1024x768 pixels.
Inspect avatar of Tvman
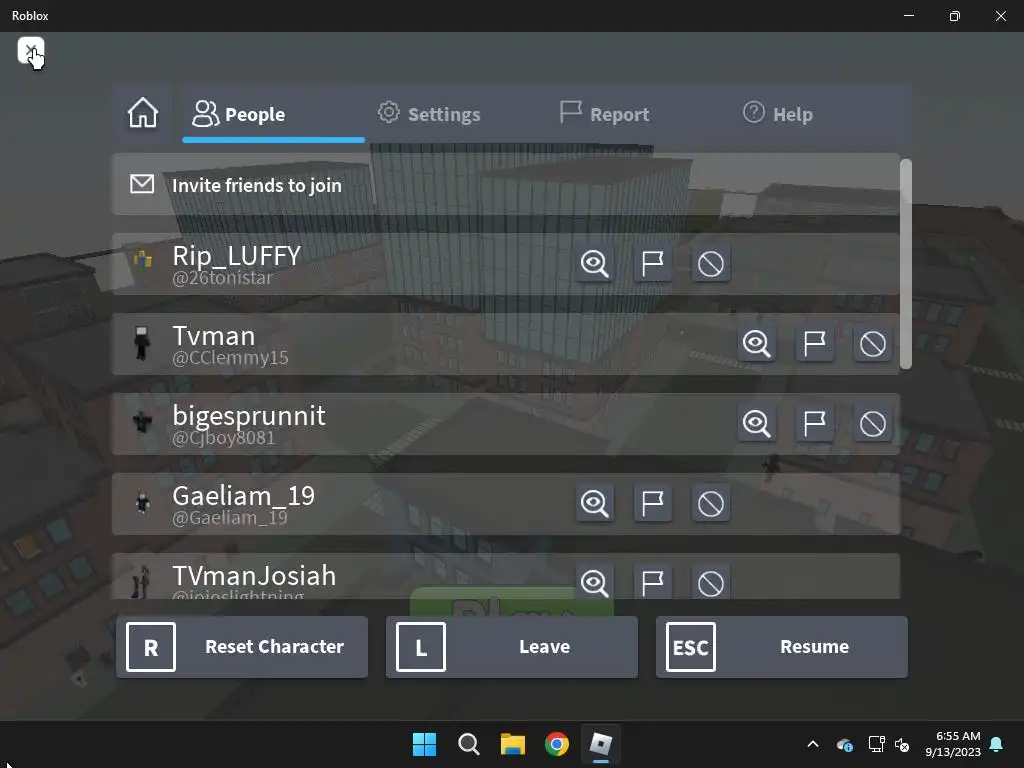pos(756,344)
